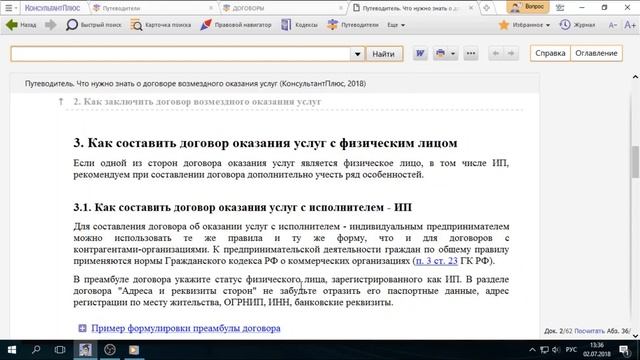The width and height of the screenshot is (640, 360).
Task: Increase font size with A+
Action: pyautogui.click(x=630, y=25)
